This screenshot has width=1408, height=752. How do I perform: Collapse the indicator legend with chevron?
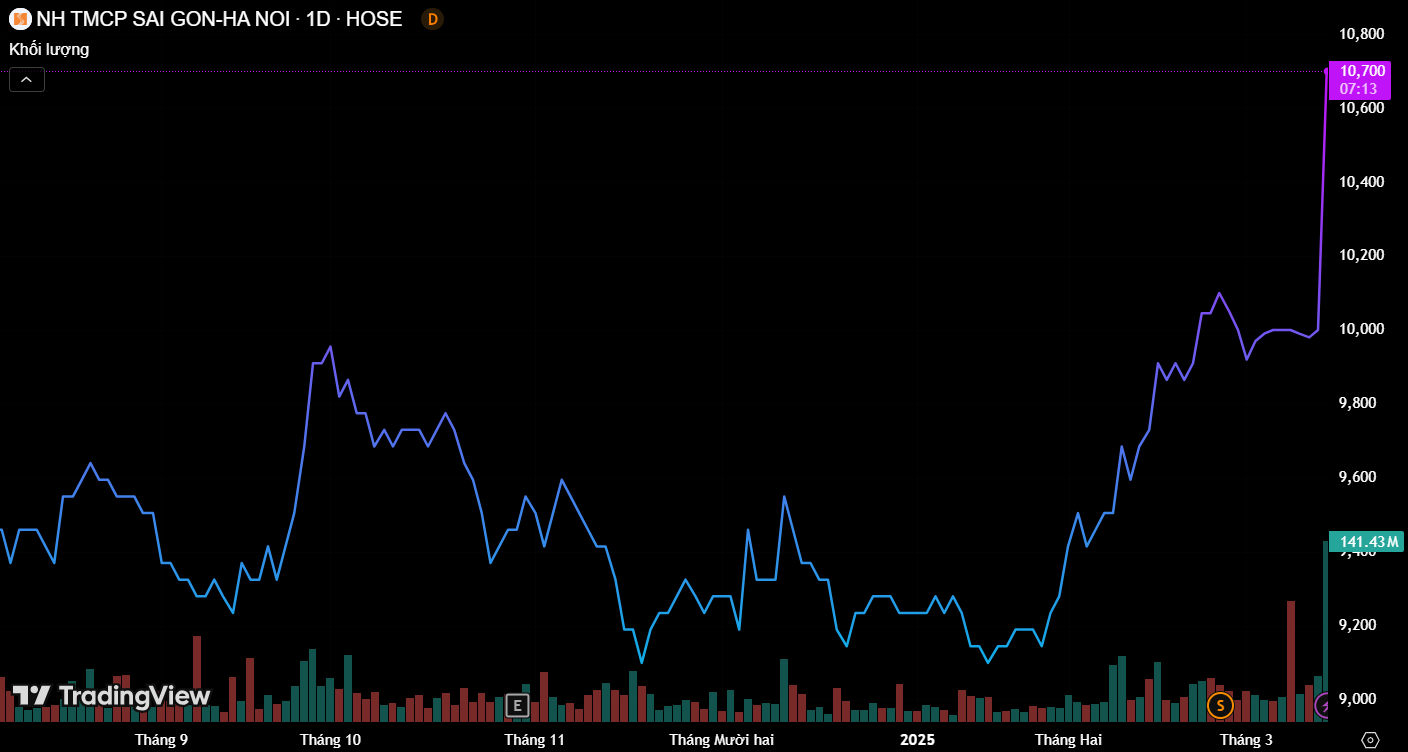(x=27, y=80)
